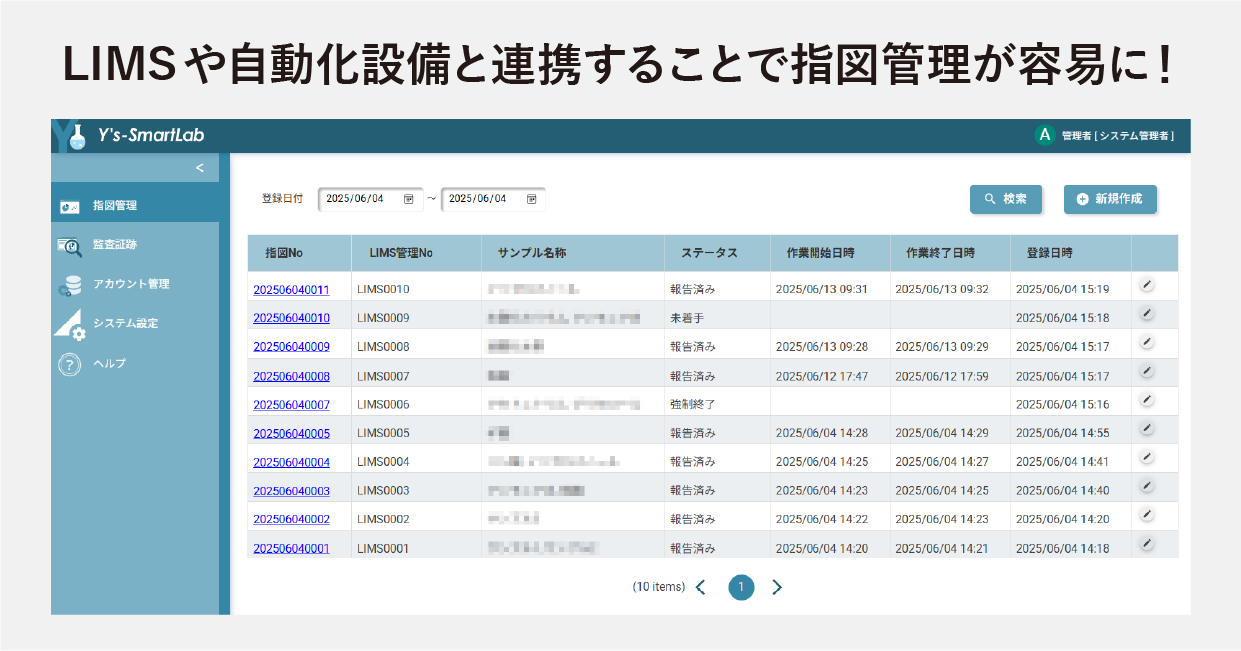Image resolution: width=1241 pixels, height=651 pixels.
Task: Click edit pencil icon for row LIMS0010
Action: 1147,284
